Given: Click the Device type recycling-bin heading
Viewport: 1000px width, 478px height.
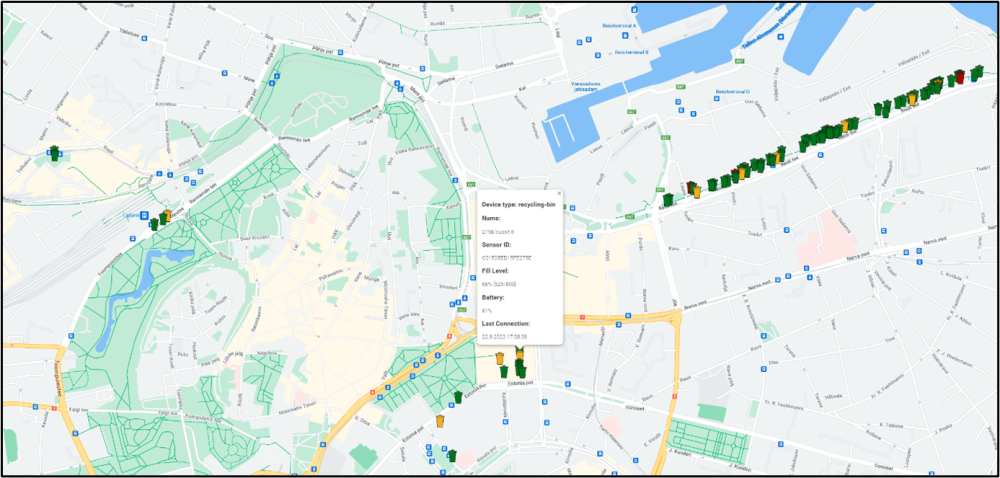Looking at the screenshot, I should click(517, 203).
